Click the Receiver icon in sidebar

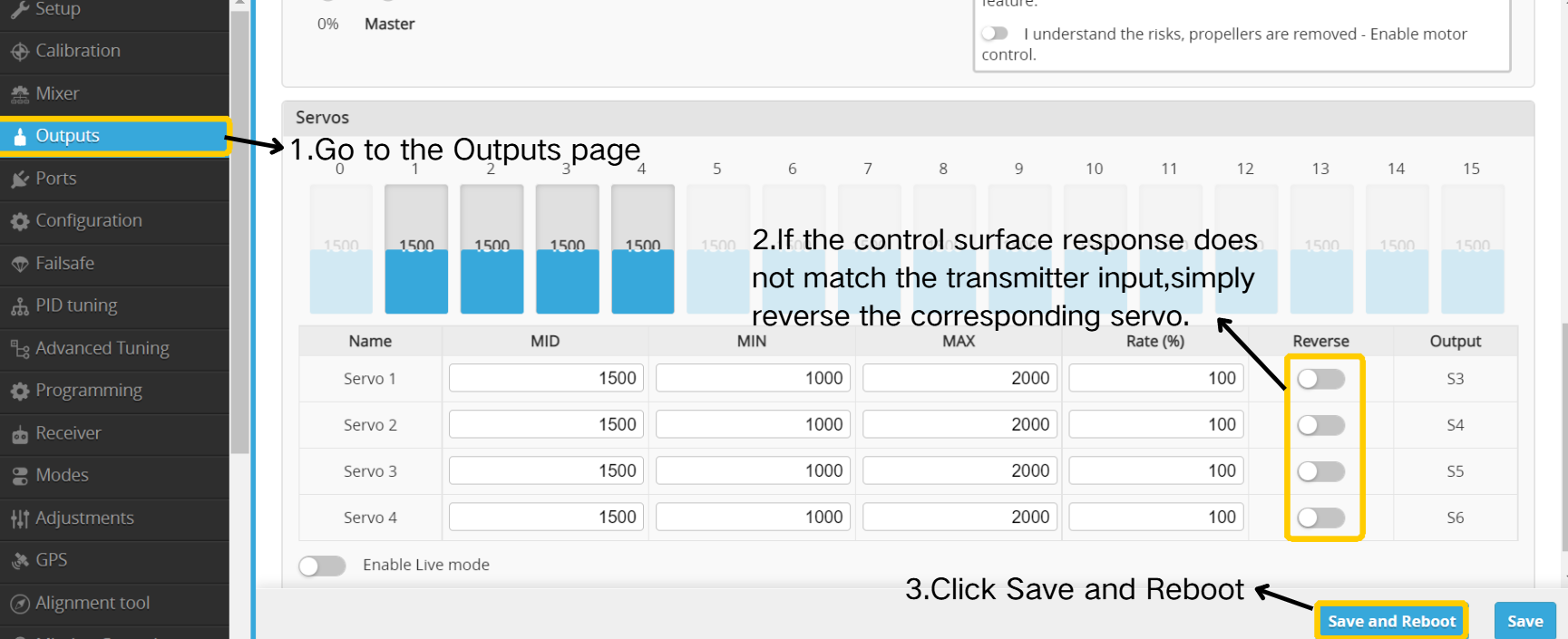(x=20, y=434)
